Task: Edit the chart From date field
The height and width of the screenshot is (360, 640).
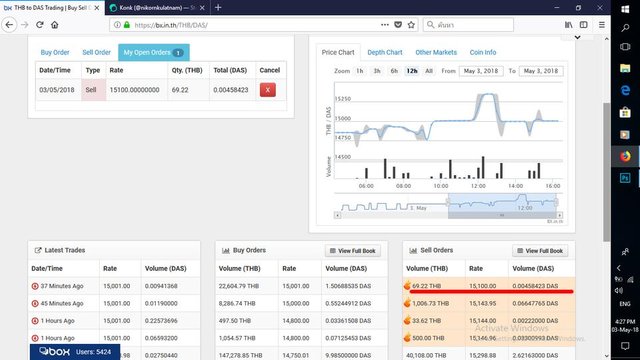Action: 481,71
